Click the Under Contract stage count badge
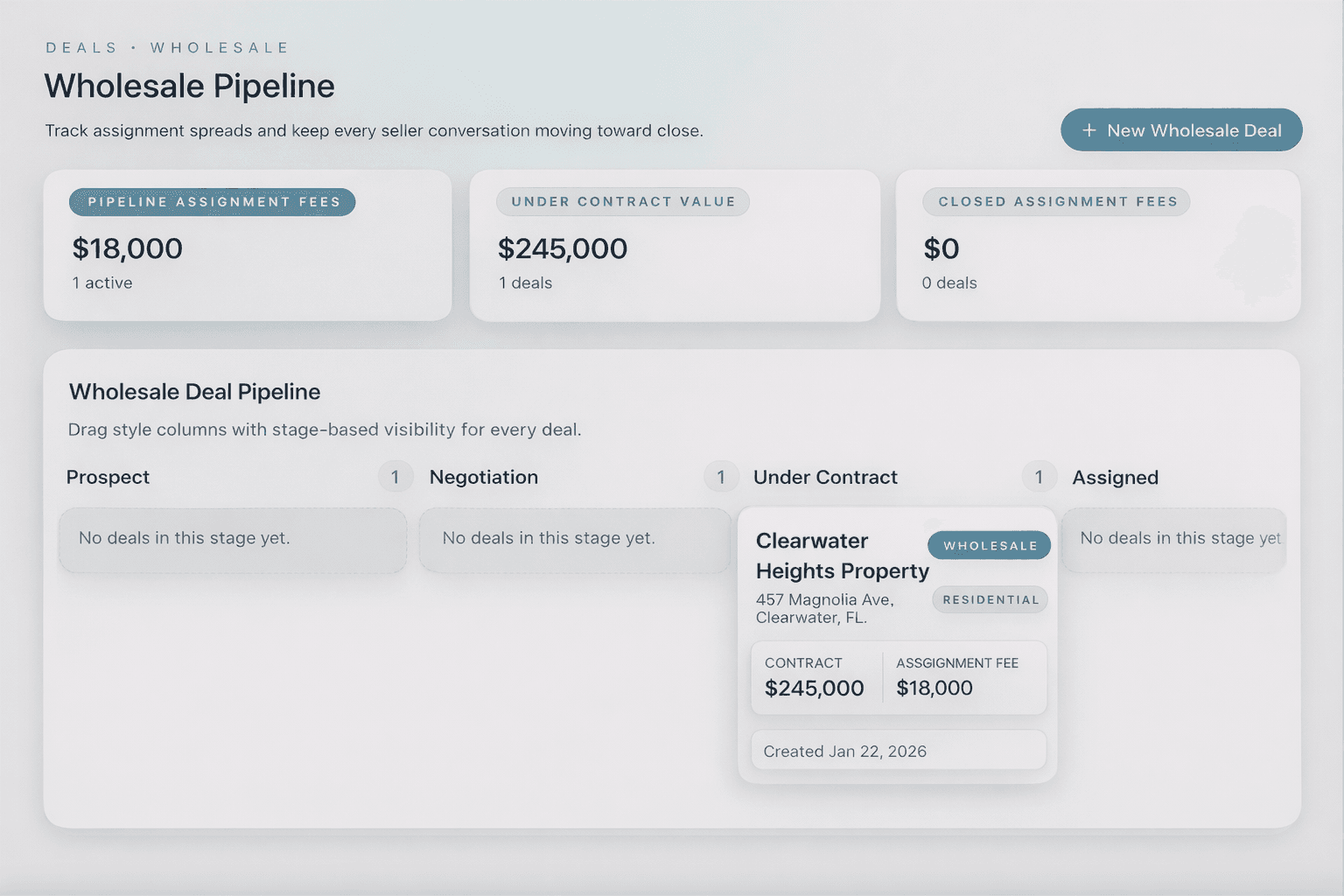 (x=1039, y=477)
